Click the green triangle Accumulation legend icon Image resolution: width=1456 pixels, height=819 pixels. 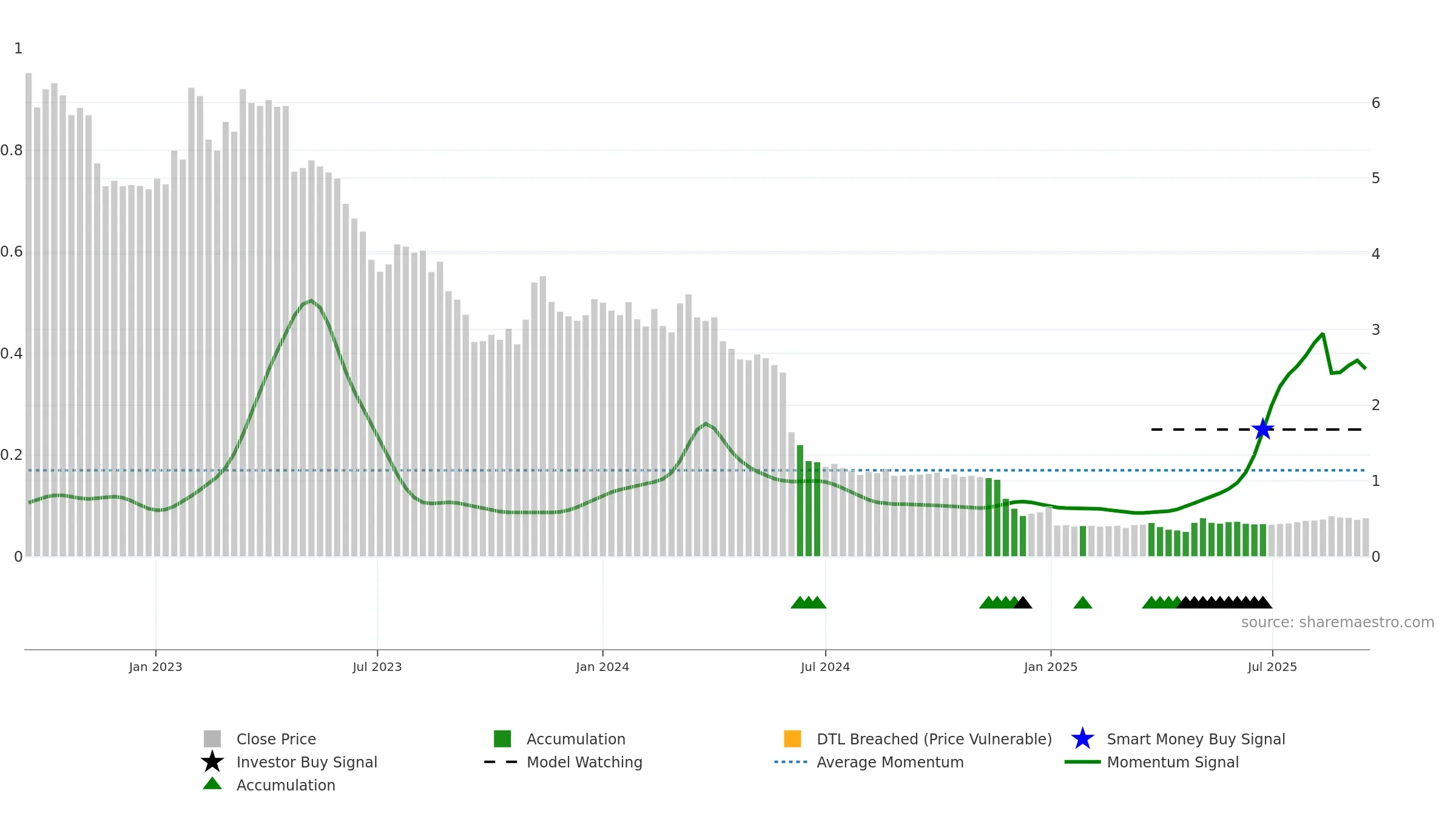[x=212, y=784]
